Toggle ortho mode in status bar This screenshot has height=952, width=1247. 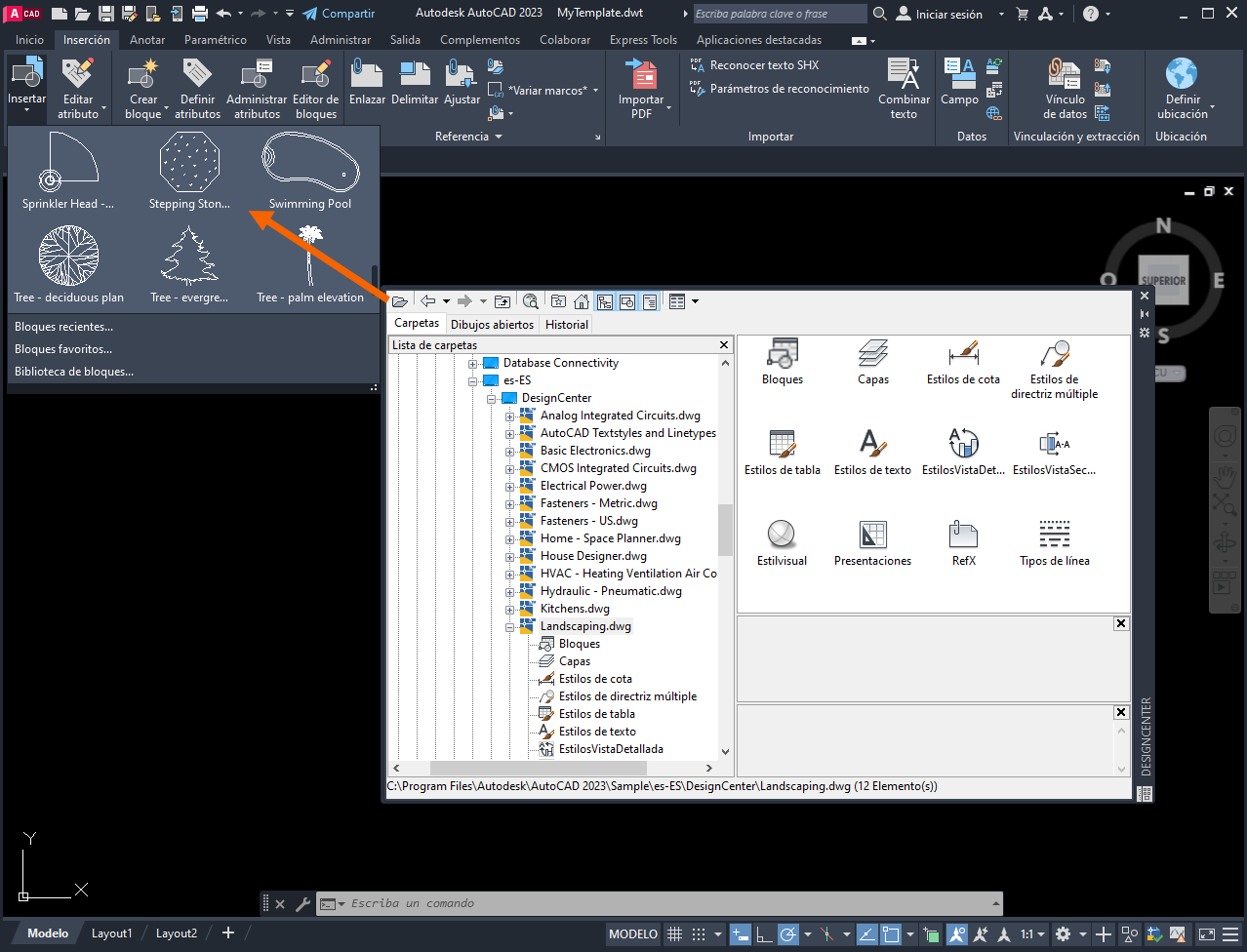pyautogui.click(x=765, y=933)
